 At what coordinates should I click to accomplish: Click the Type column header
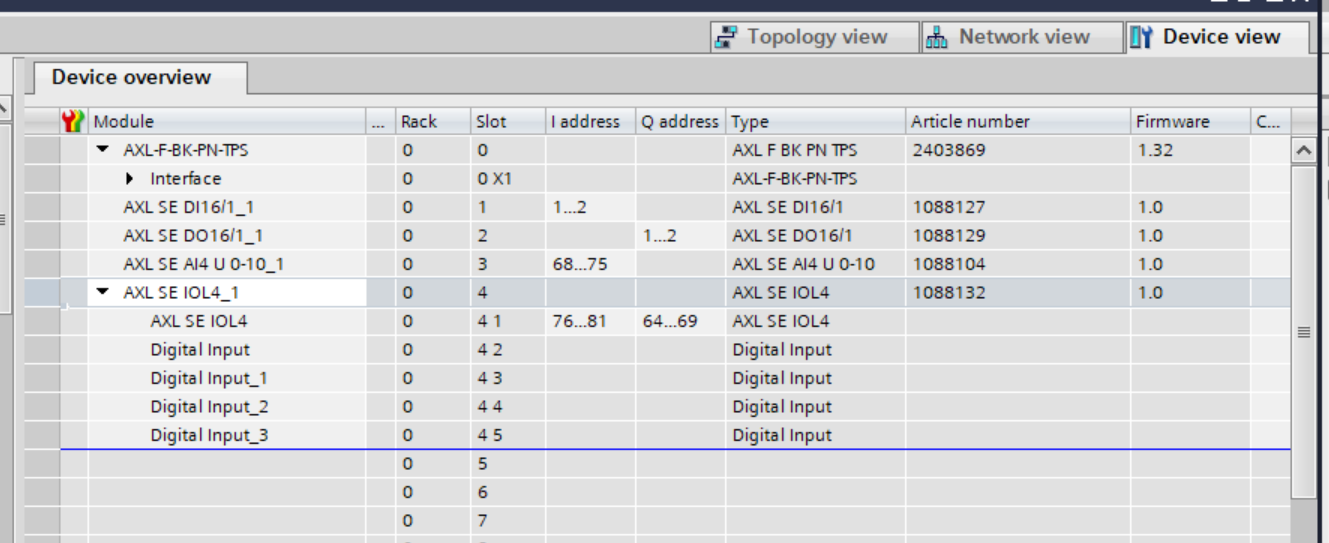815,121
